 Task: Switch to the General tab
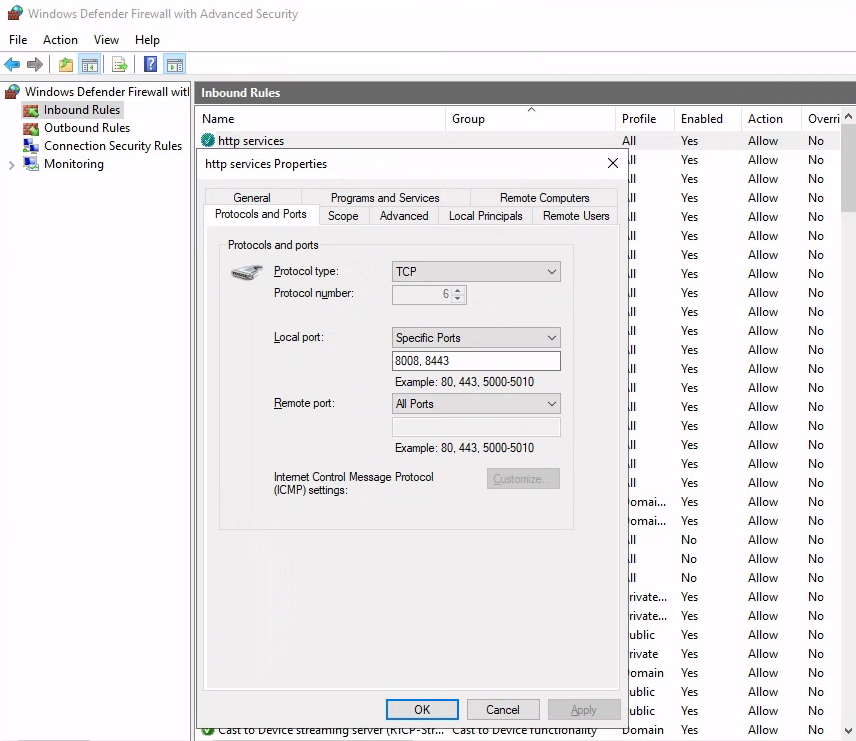pos(252,198)
